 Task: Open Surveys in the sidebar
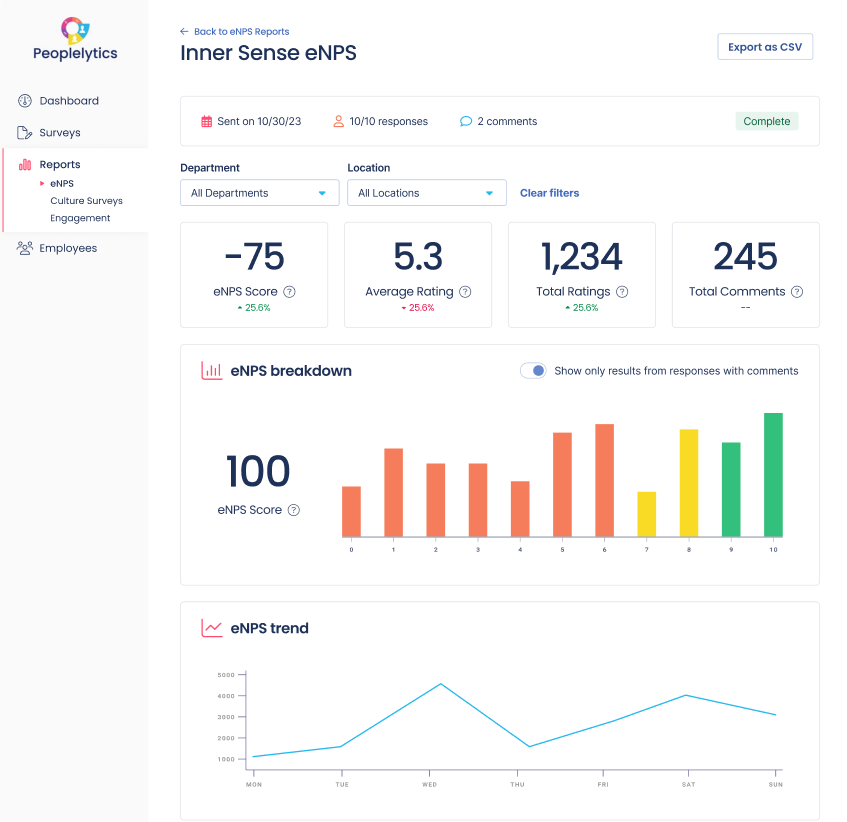pos(60,133)
